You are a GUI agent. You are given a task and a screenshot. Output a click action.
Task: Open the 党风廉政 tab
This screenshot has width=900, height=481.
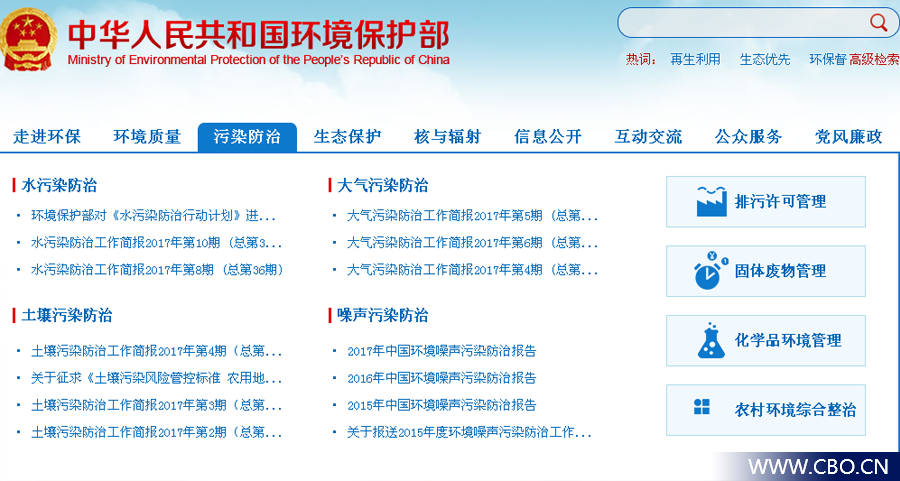click(x=848, y=137)
